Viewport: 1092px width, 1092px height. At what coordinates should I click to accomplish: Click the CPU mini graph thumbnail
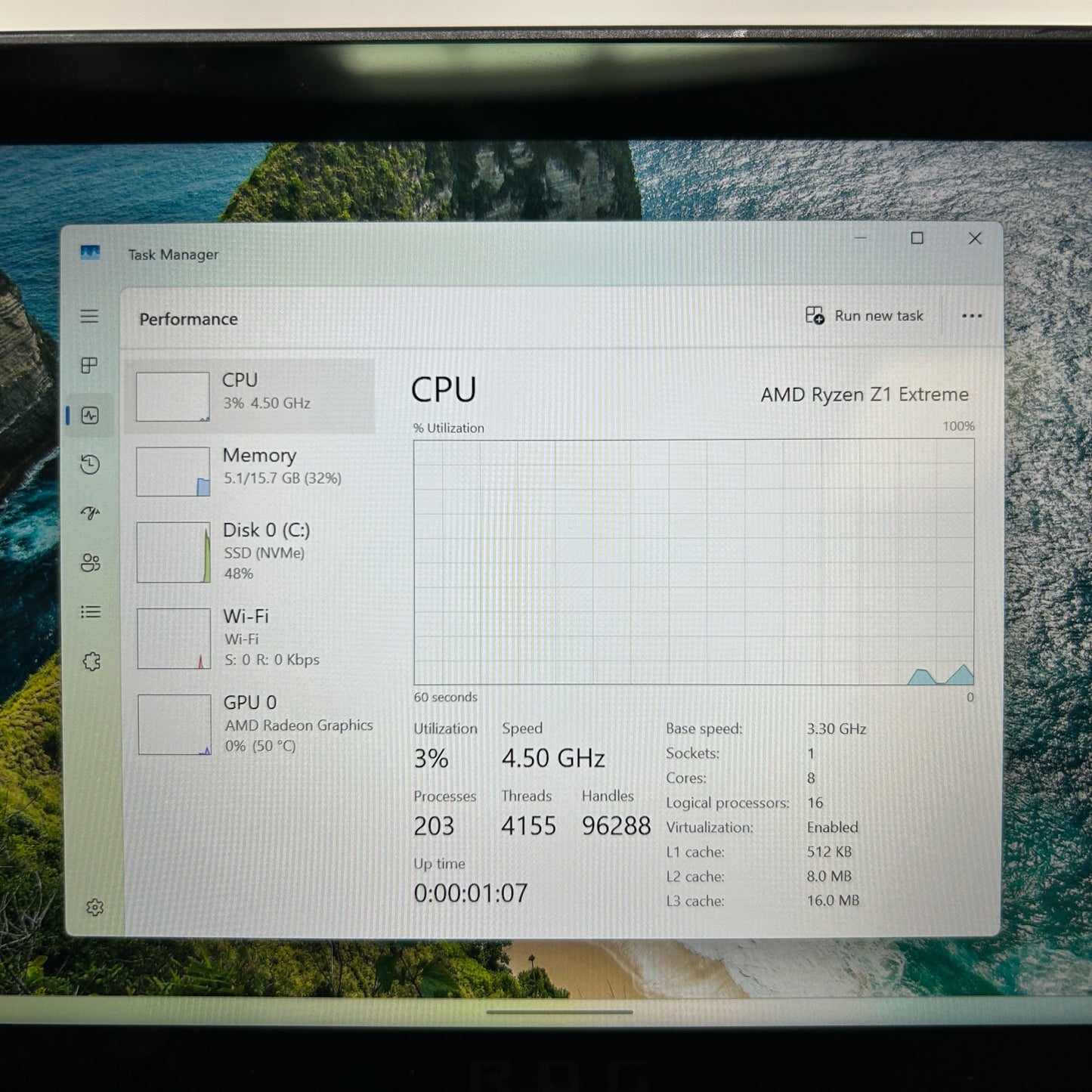pos(172,397)
